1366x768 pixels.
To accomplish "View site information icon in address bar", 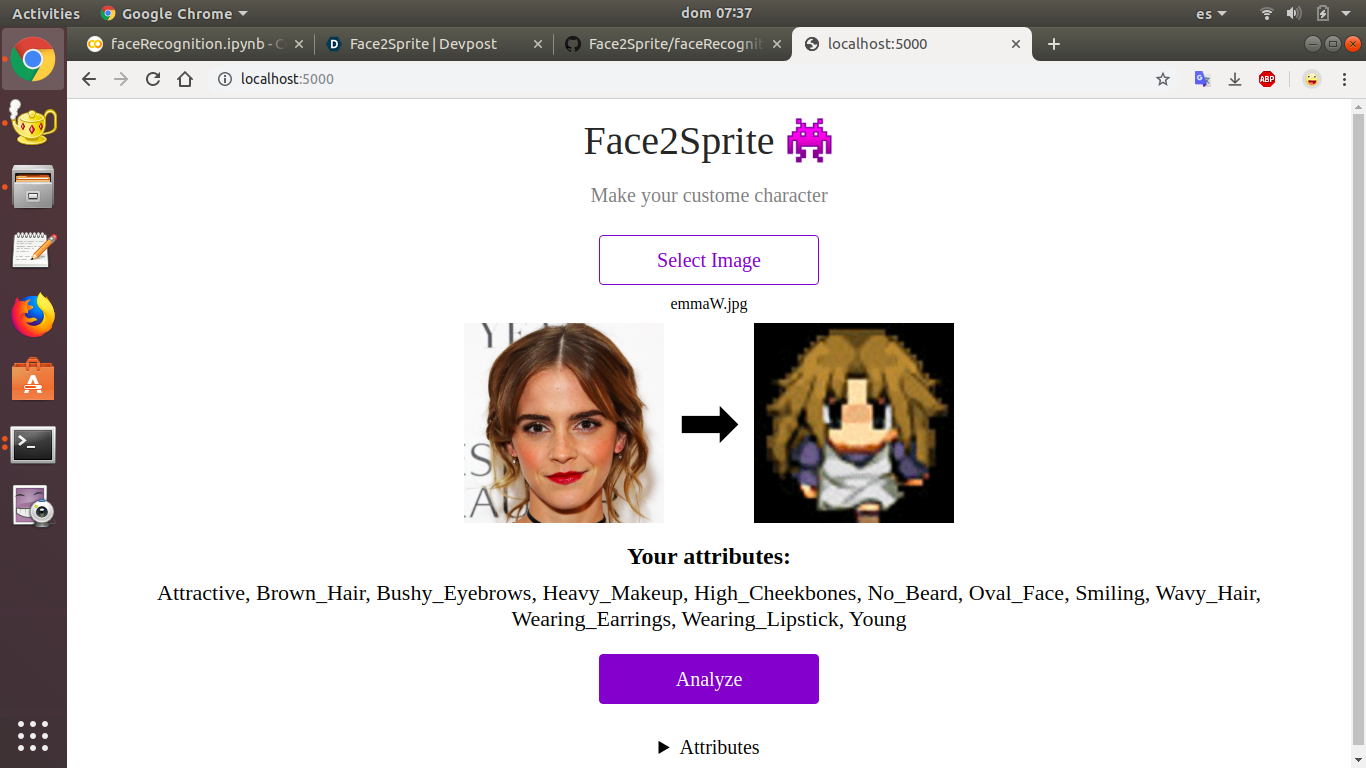I will point(225,79).
